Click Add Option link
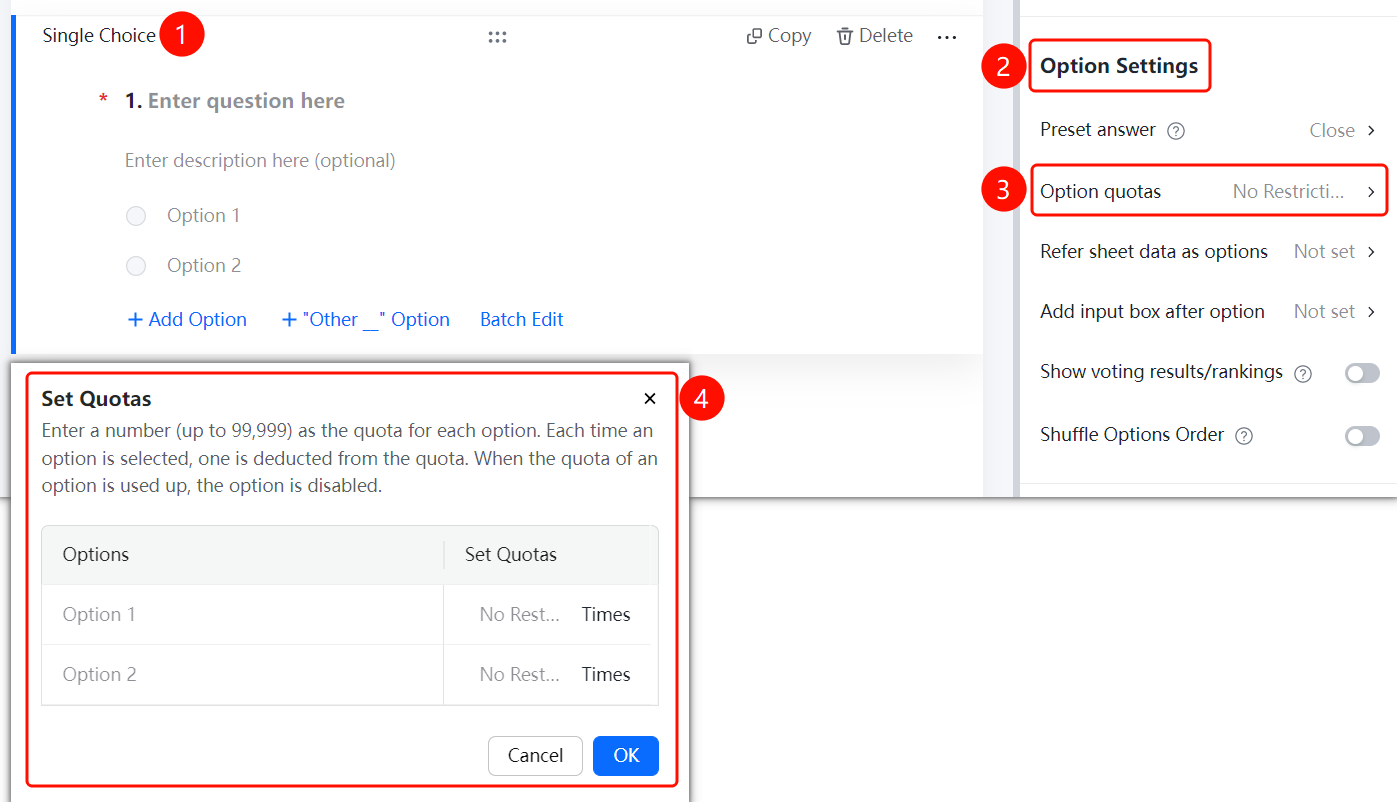This screenshot has height=802, width=1397. (x=187, y=320)
